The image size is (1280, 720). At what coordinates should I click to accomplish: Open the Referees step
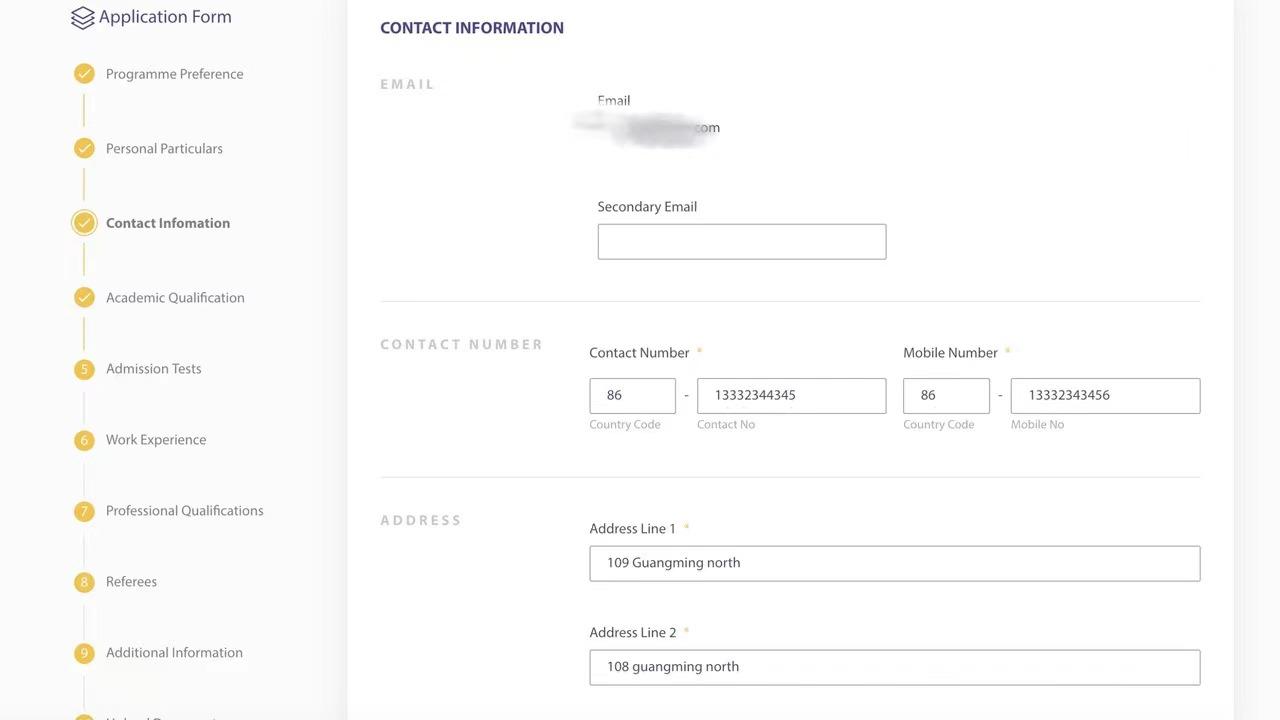click(x=131, y=582)
